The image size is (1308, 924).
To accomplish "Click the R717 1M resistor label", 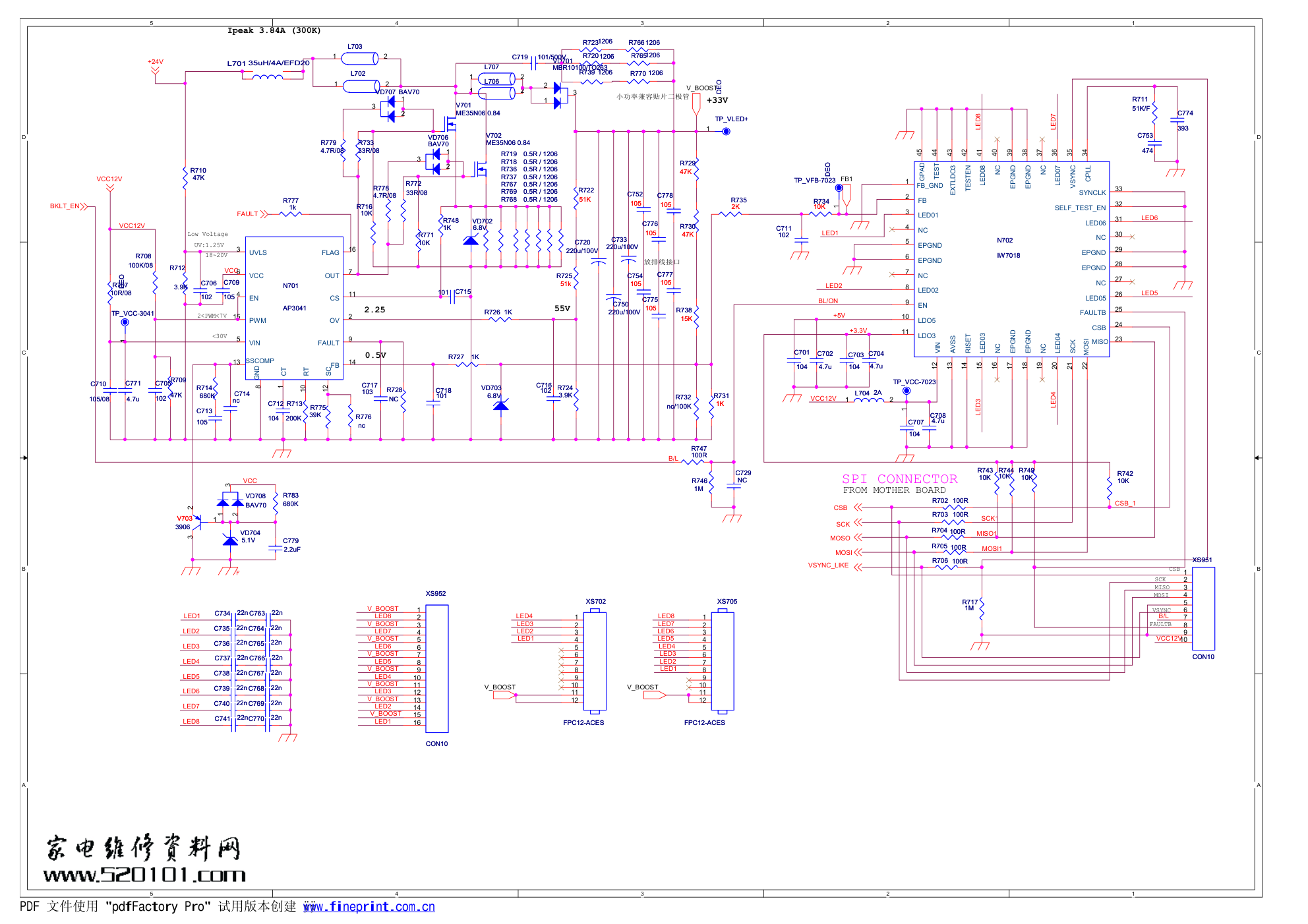I will click(970, 605).
